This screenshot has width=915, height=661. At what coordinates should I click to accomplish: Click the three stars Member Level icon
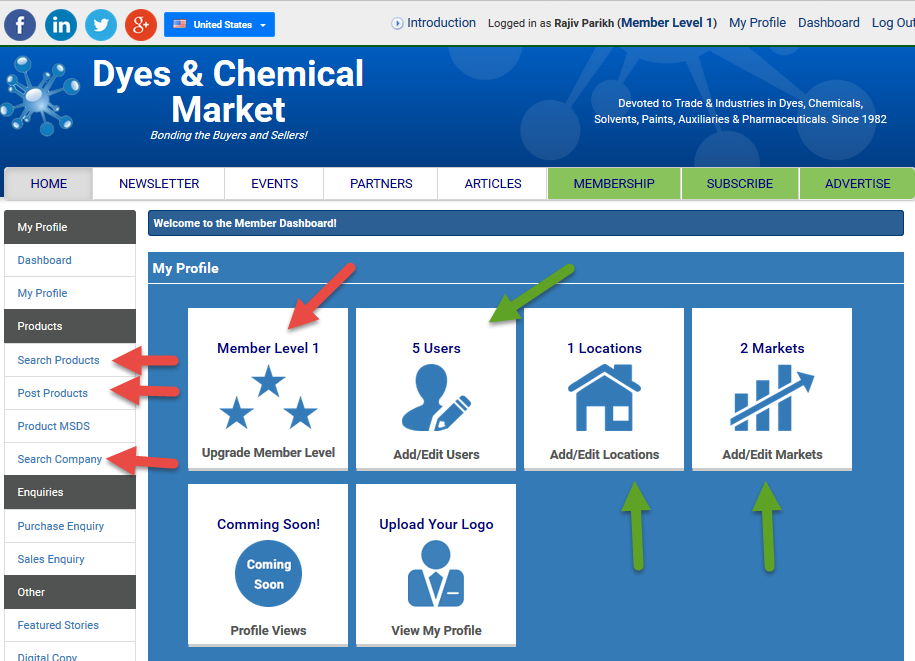click(268, 397)
